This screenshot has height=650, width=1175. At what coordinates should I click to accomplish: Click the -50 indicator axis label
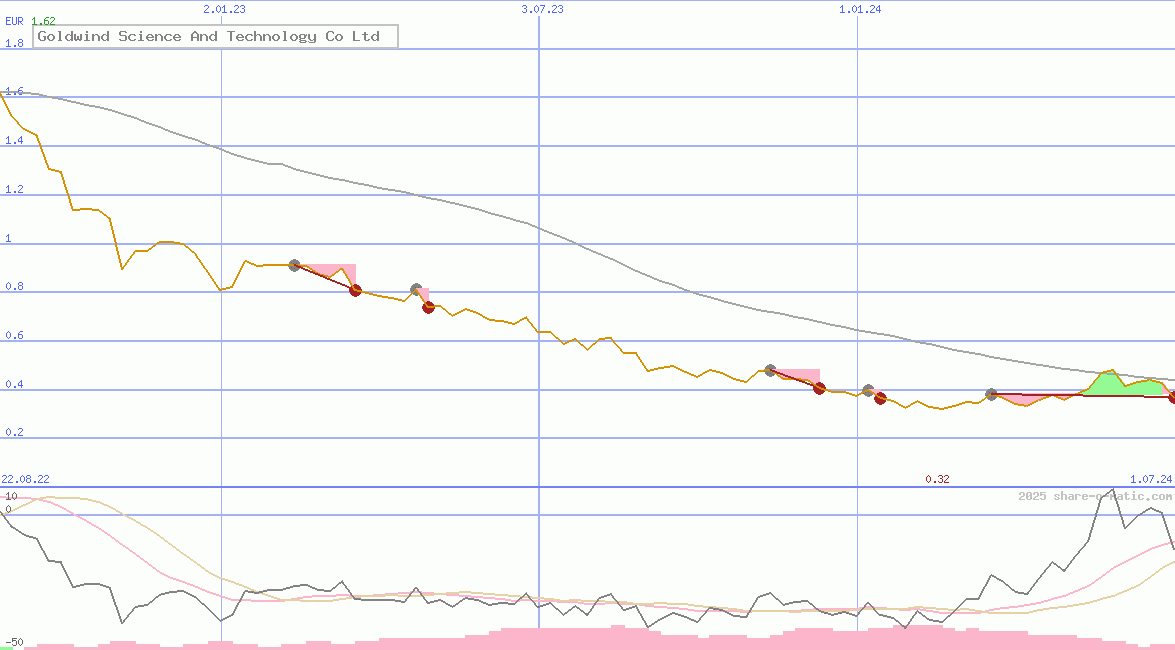click(x=12, y=643)
